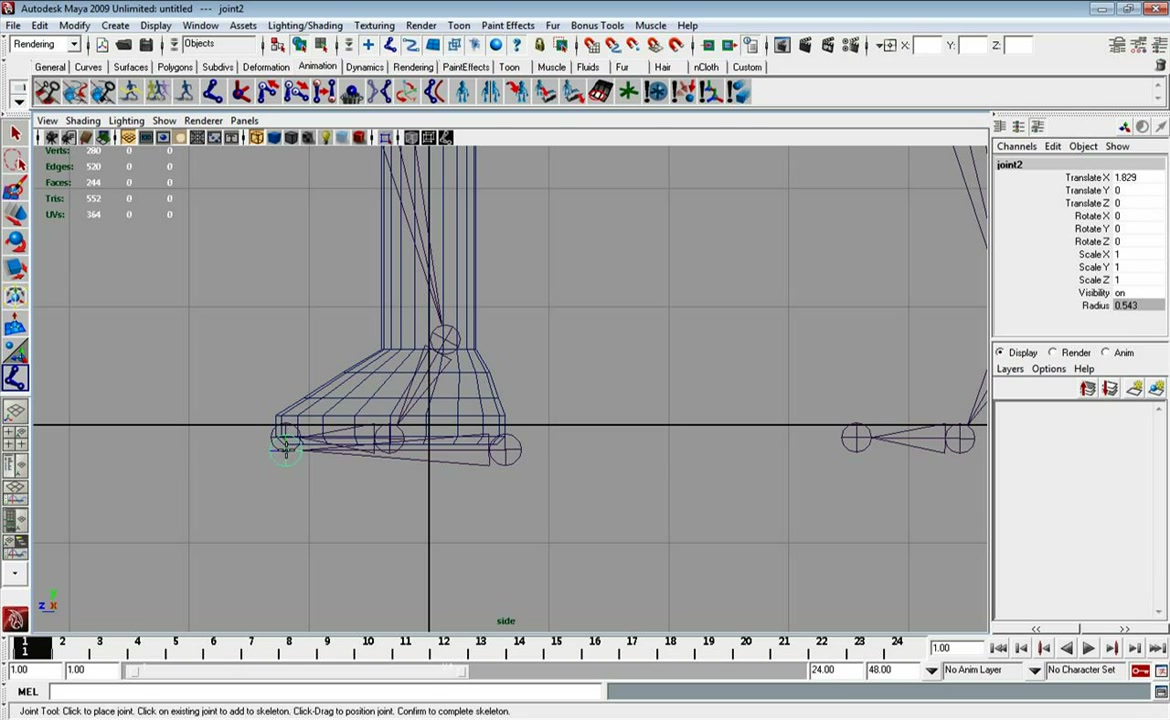Activate the Lasso select tool

click(15, 160)
